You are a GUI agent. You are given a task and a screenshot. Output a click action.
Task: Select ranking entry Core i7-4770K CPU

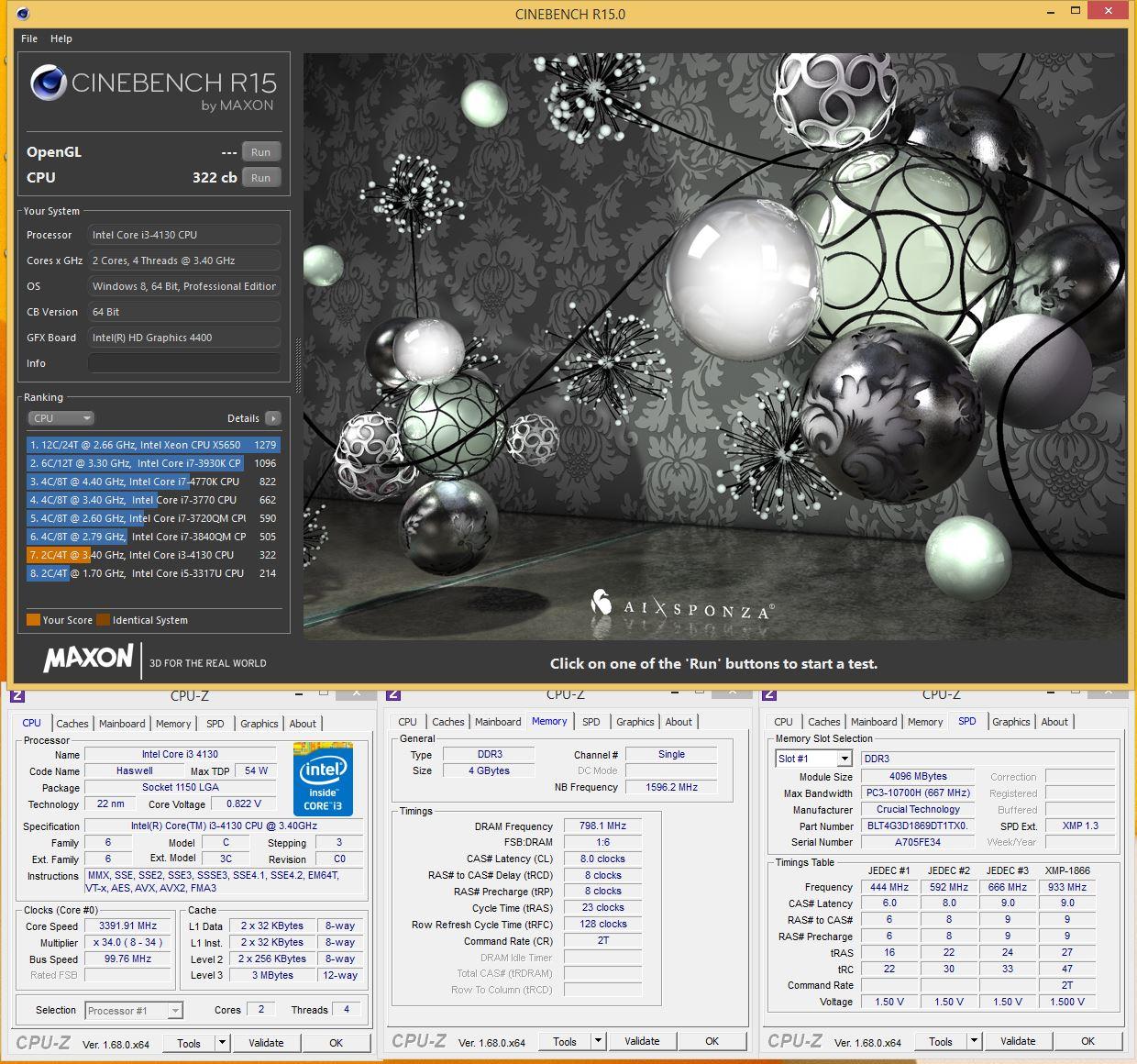(153, 482)
